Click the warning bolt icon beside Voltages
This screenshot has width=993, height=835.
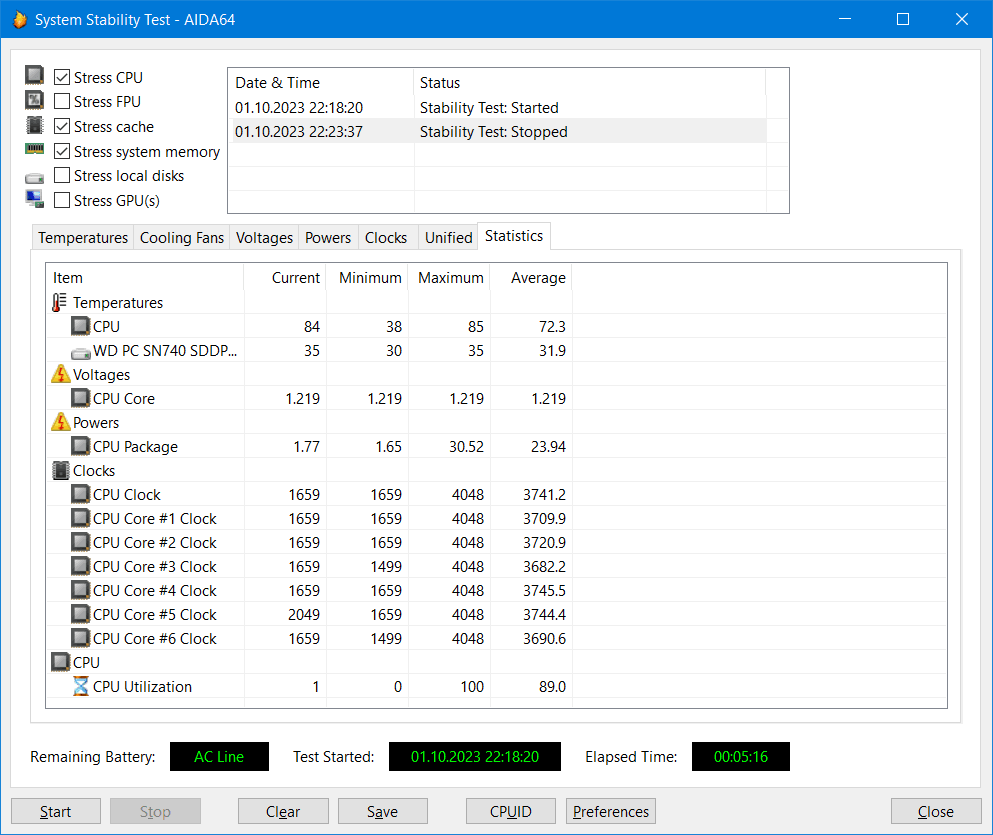pyautogui.click(x=60, y=374)
